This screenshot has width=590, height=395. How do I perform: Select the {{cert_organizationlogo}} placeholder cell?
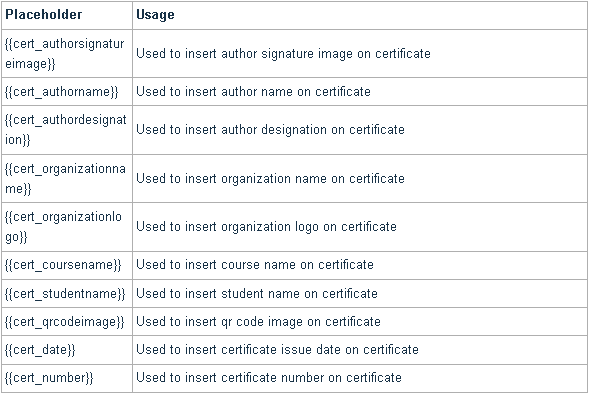tap(67, 227)
